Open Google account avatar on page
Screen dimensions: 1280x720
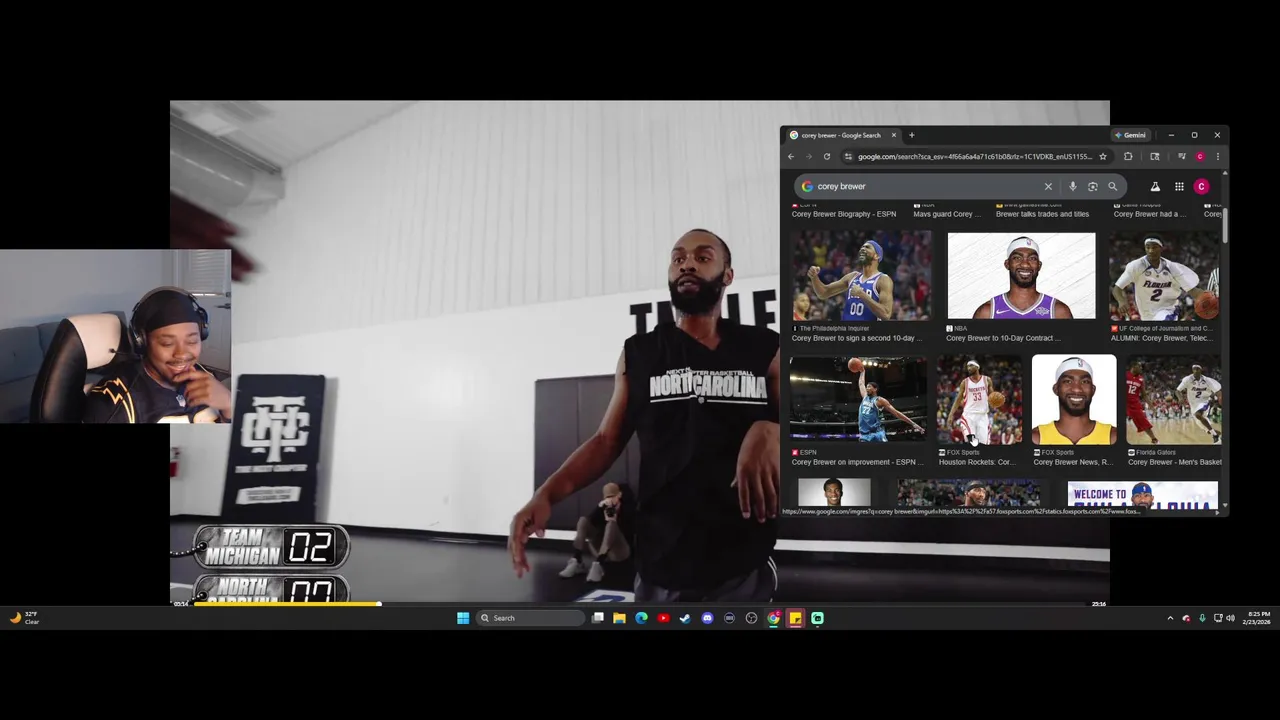(1201, 186)
